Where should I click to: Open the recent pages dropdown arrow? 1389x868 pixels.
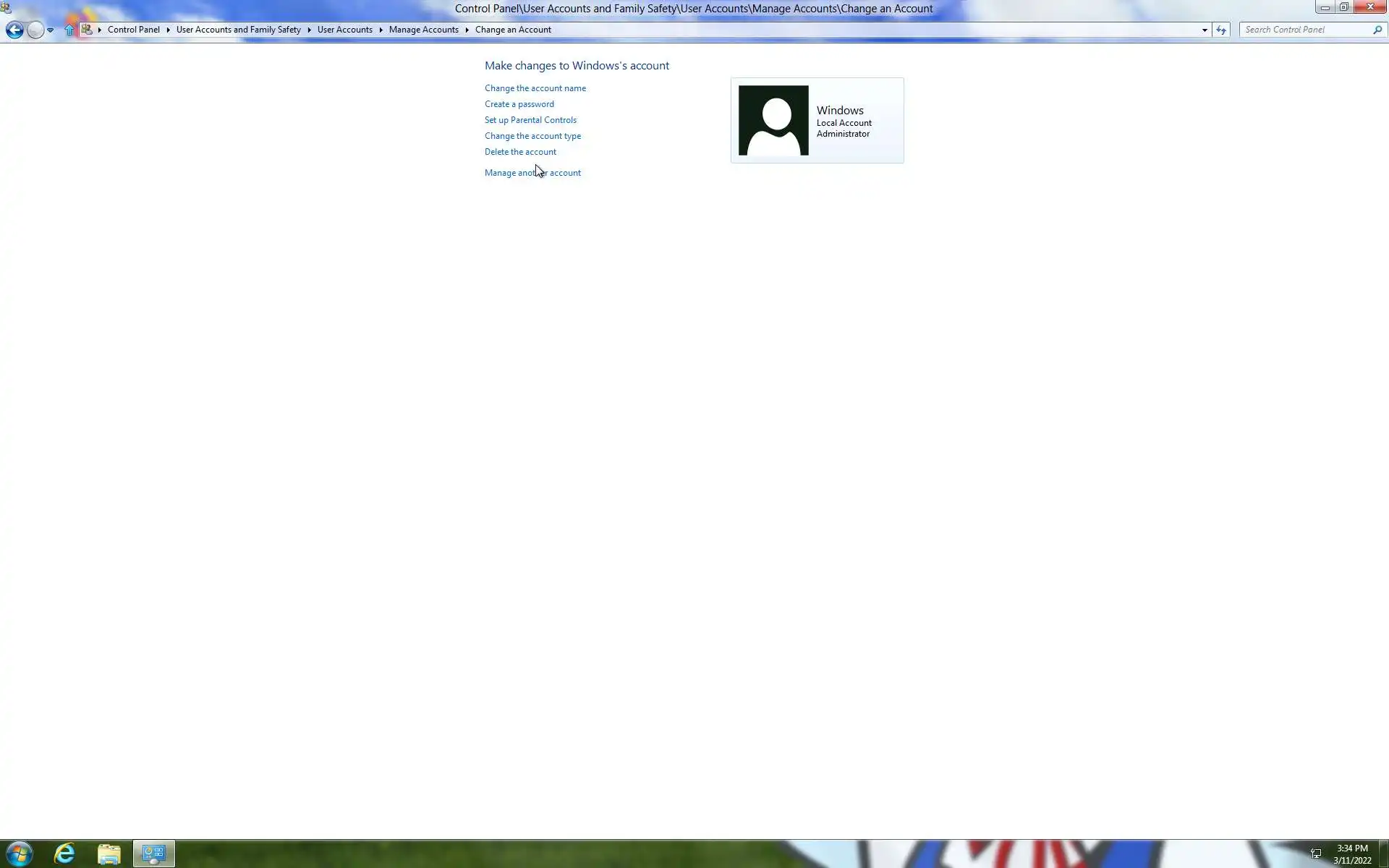point(50,30)
